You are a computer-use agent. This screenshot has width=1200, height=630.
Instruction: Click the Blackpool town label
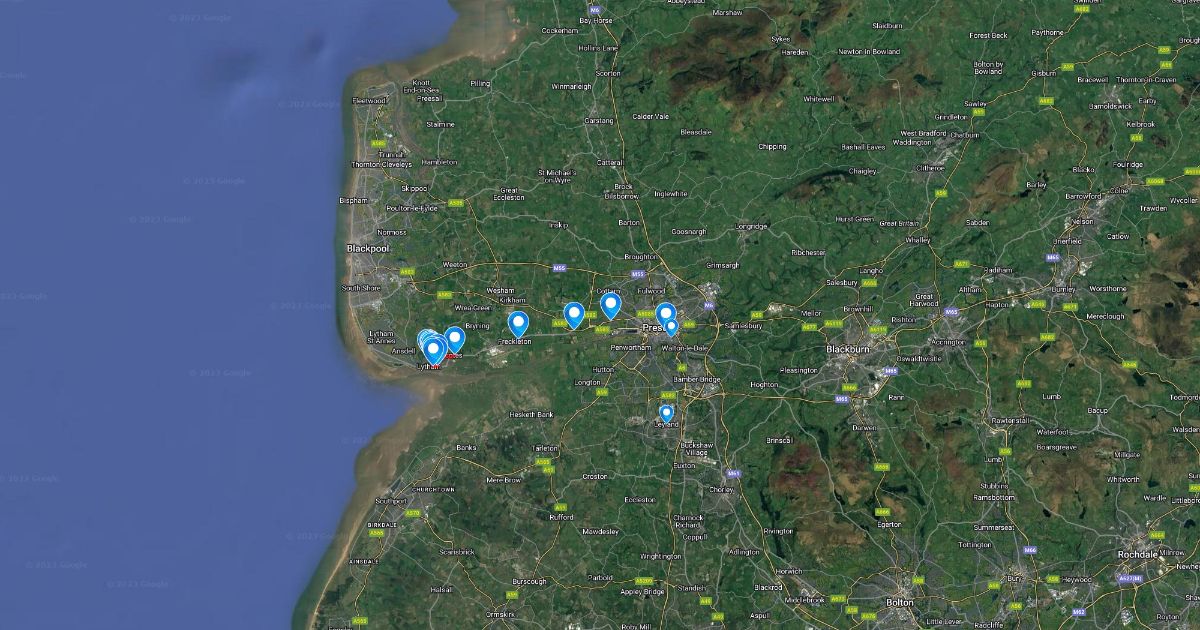tap(367, 248)
